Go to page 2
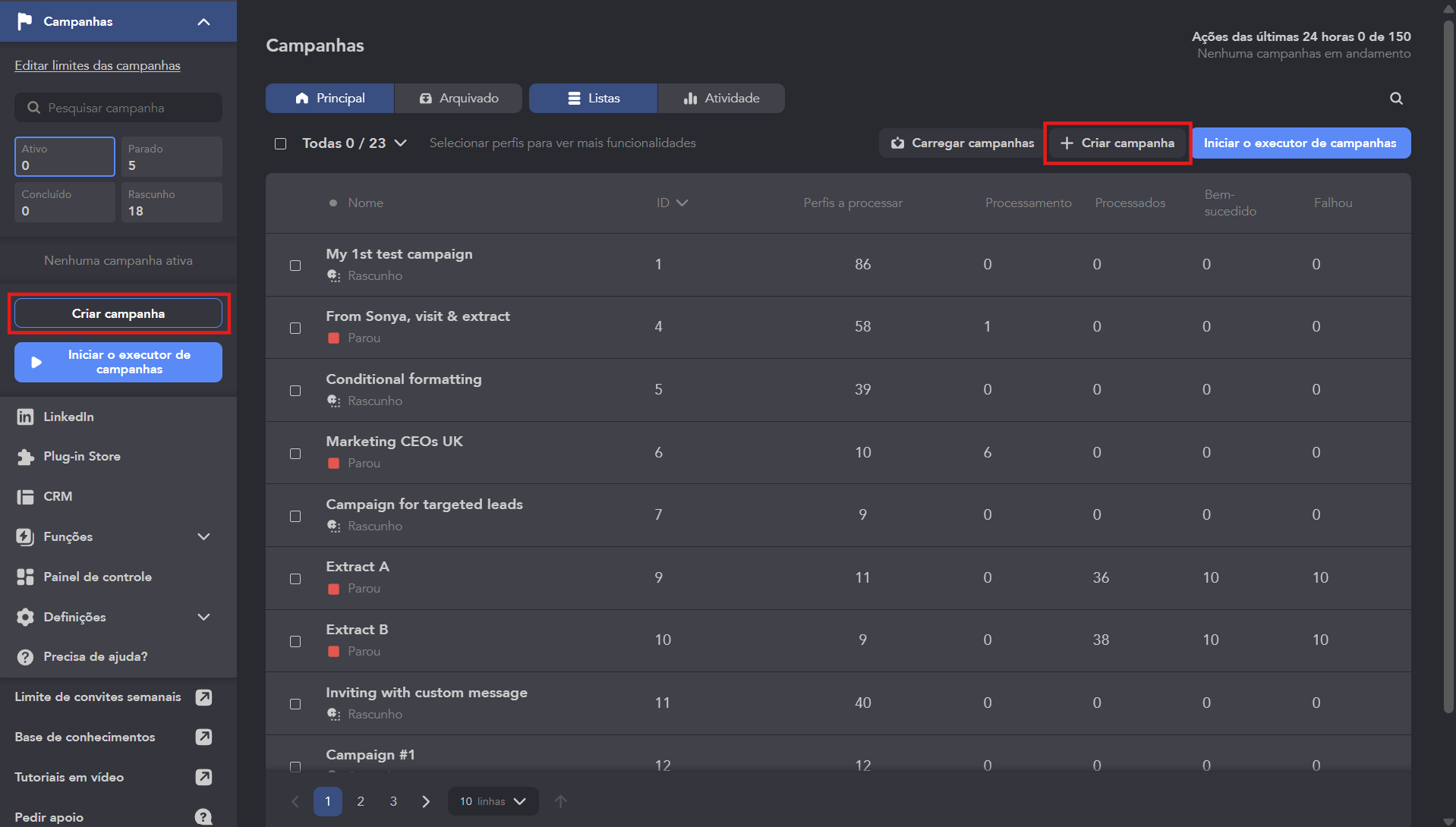 (361, 801)
